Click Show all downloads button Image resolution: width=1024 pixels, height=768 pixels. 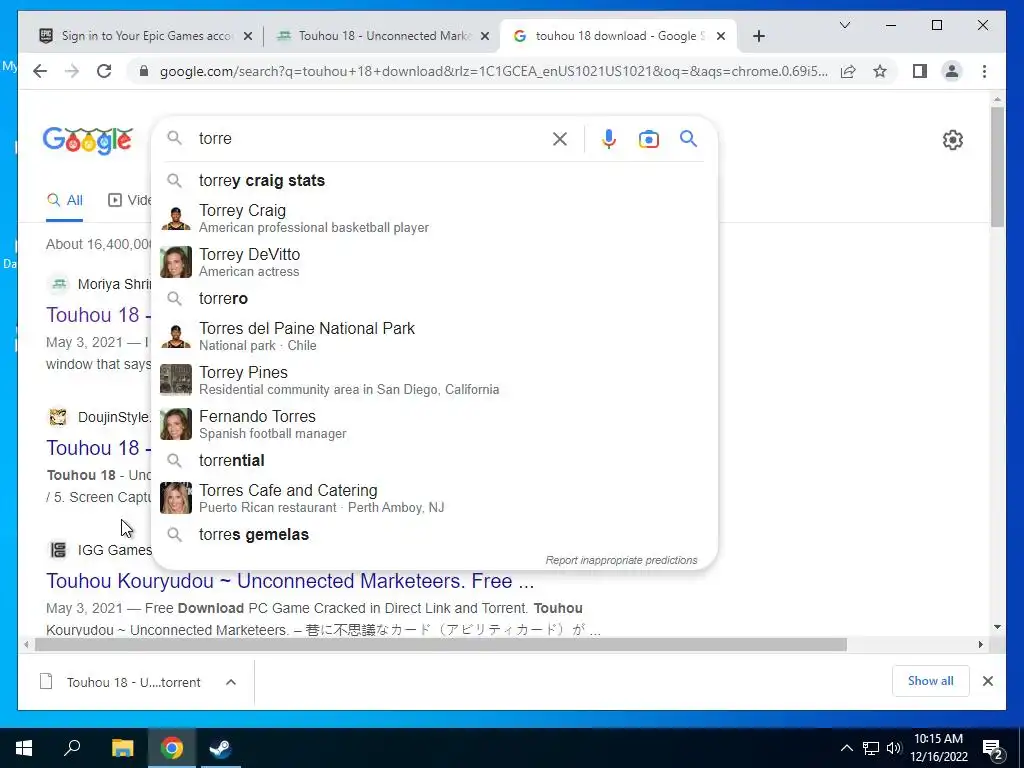pos(931,681)
